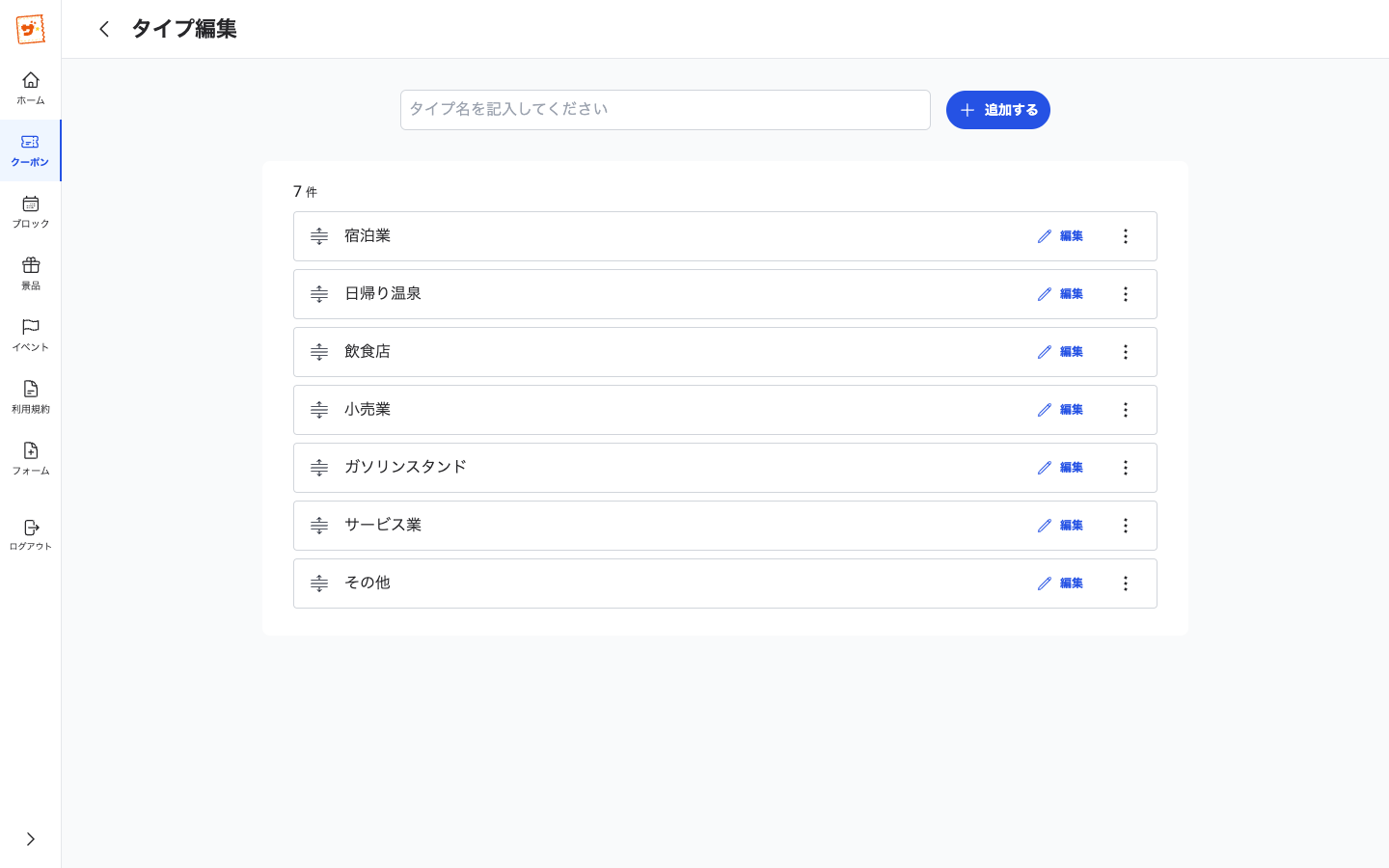Grab the drag handle for 宿泊業

click(x=319, y=236)
